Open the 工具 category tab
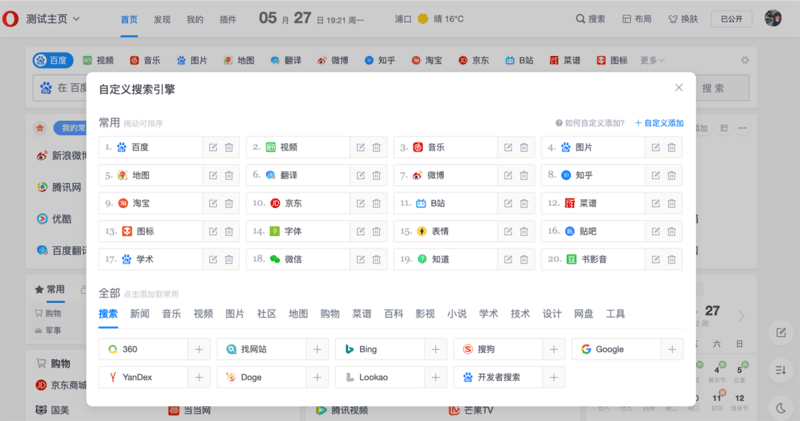Viewport: 800px width, 421px height. pos(615,314)
